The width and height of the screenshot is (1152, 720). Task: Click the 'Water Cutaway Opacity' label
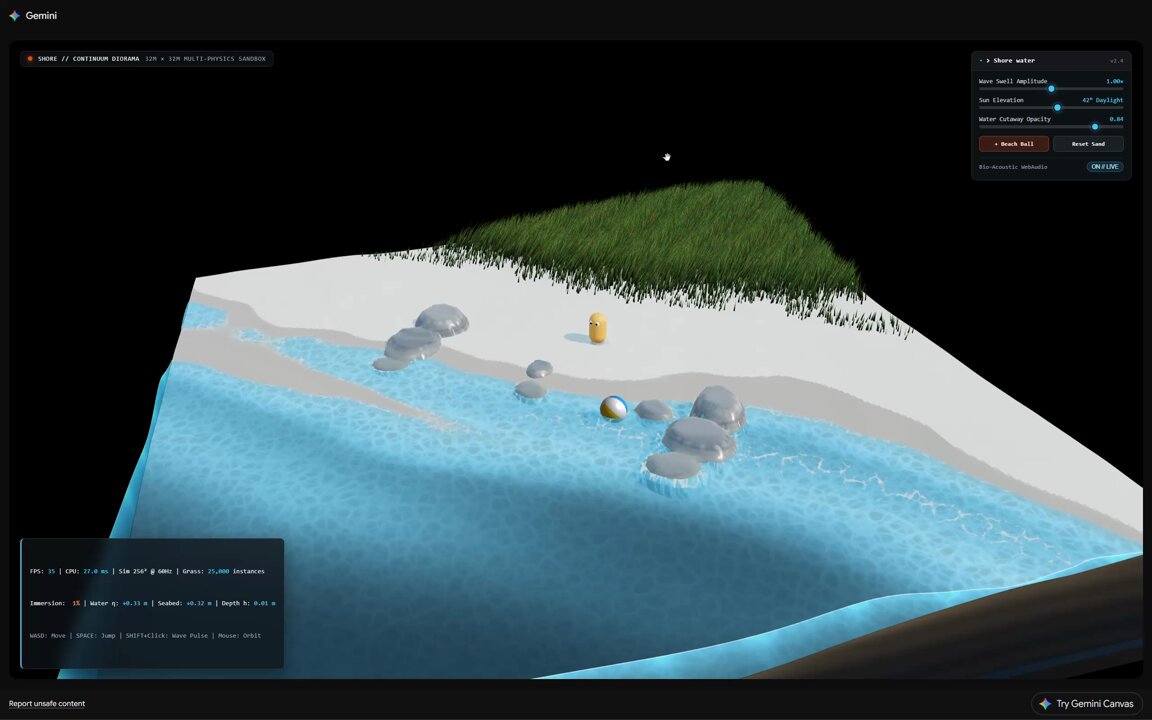click(1015, 119)
